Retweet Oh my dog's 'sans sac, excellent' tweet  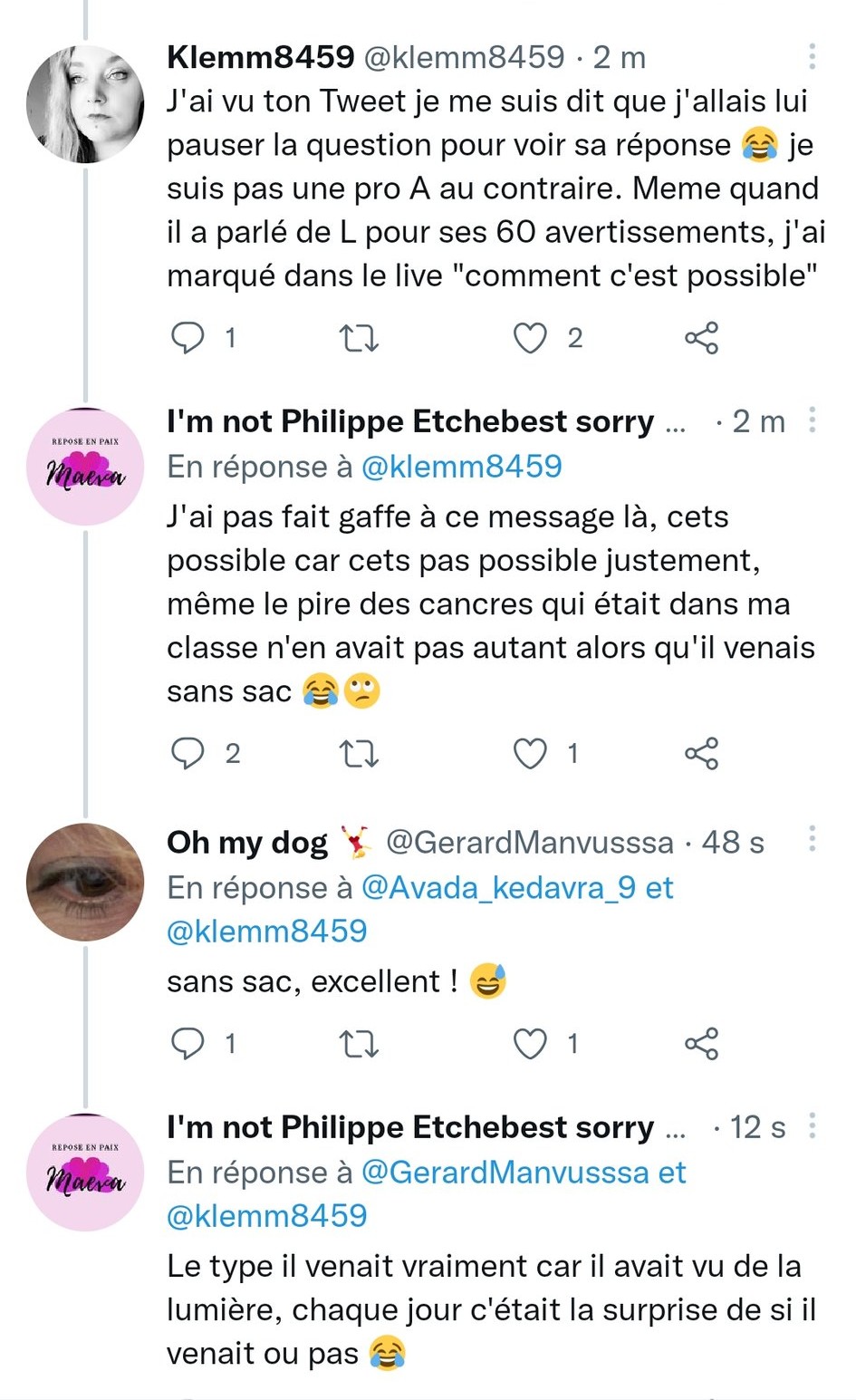(358, 1044)
